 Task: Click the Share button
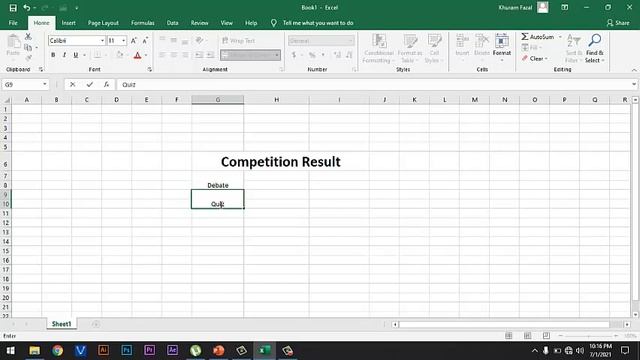(618, 23)
